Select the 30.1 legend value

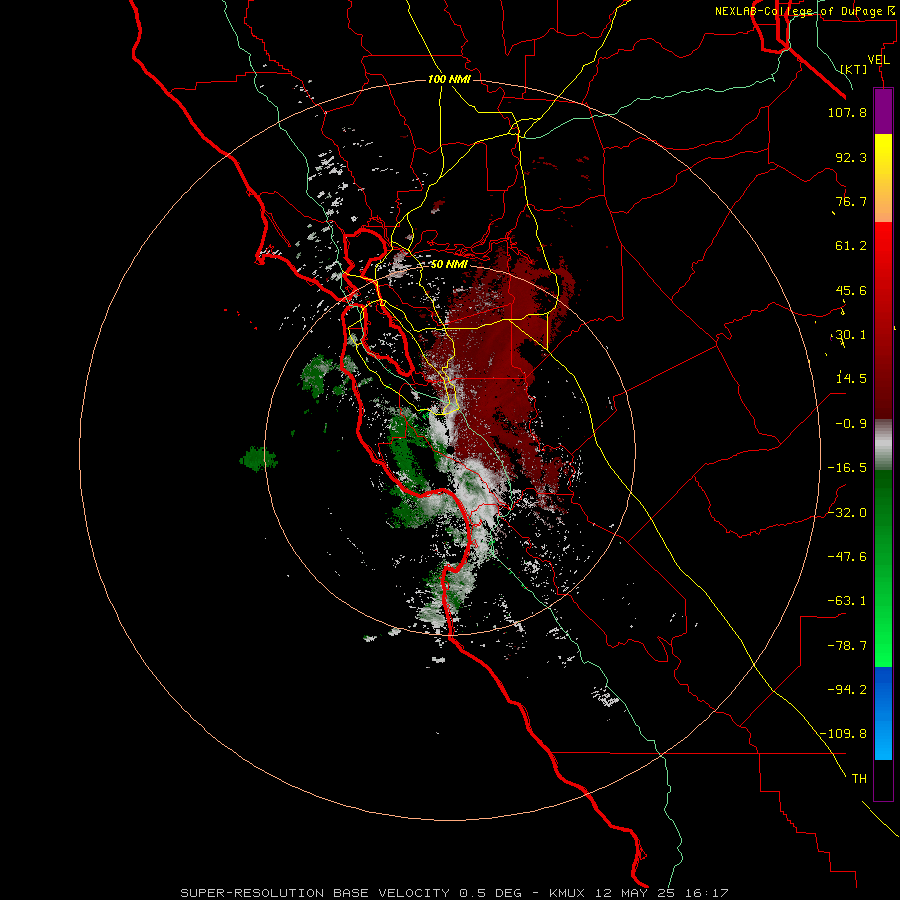tap(851, 335)
